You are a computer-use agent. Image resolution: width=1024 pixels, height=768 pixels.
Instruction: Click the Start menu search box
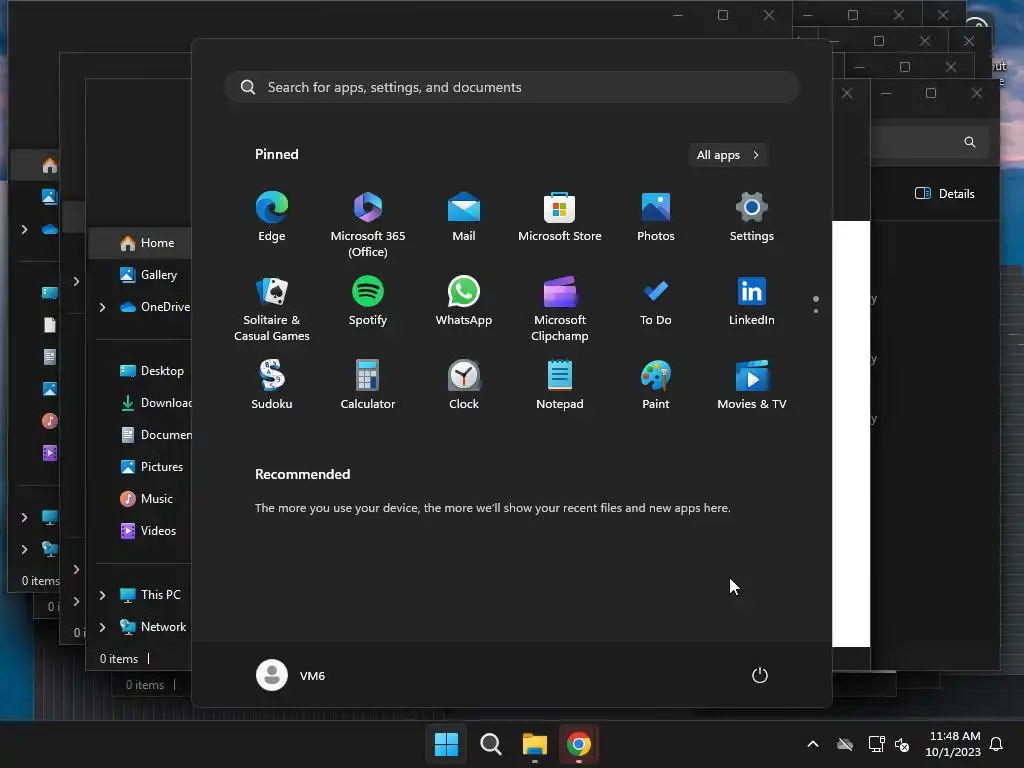[511, 87]
